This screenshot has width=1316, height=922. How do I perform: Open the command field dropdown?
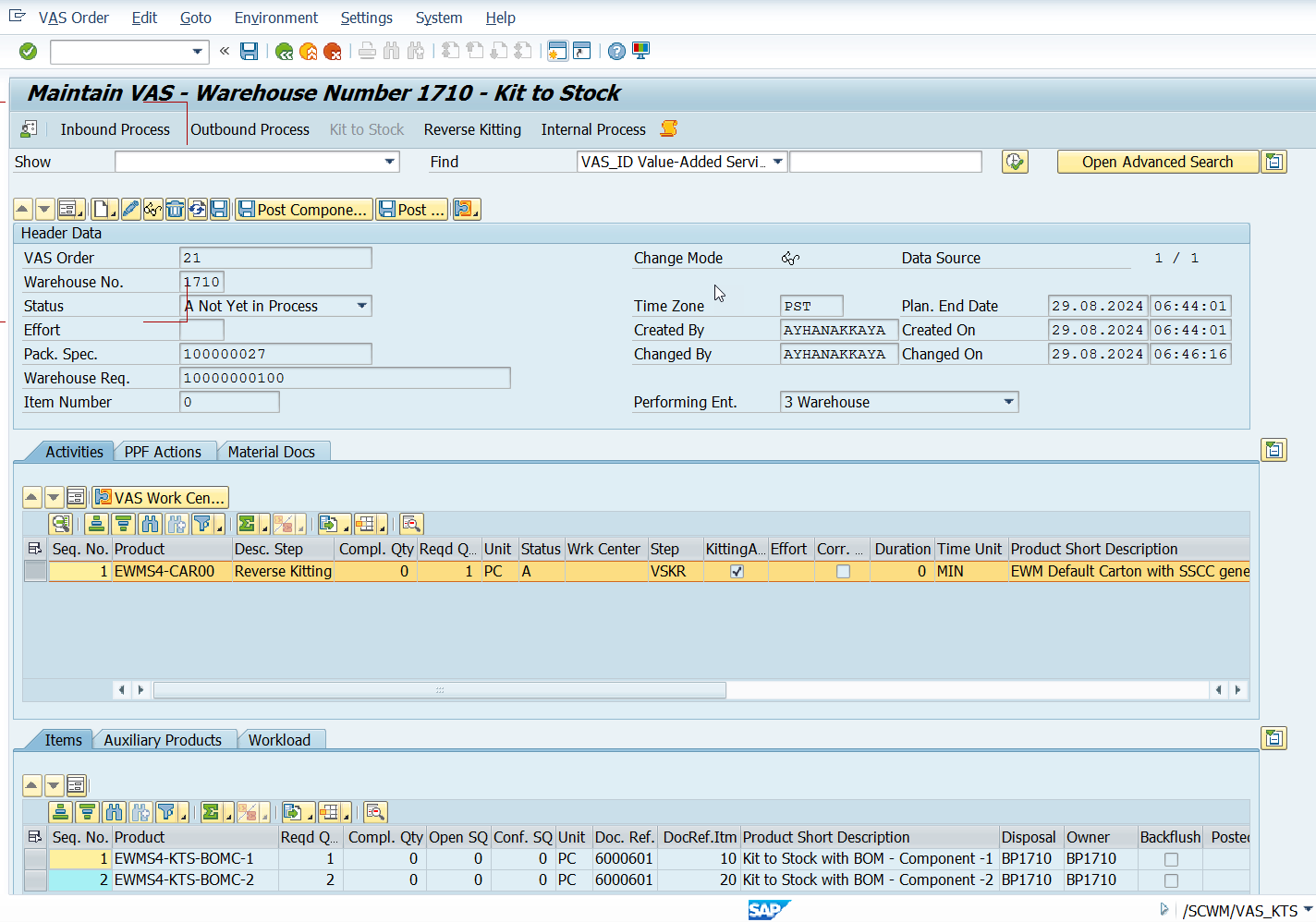point(197,52)
